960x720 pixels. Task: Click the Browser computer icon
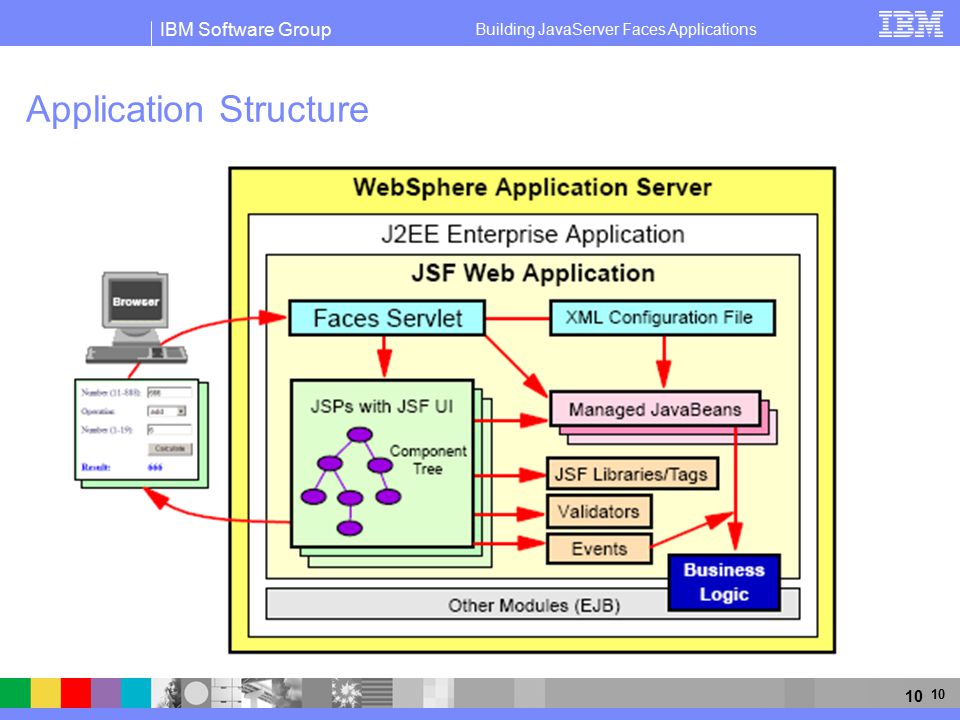tap(136, 318)
